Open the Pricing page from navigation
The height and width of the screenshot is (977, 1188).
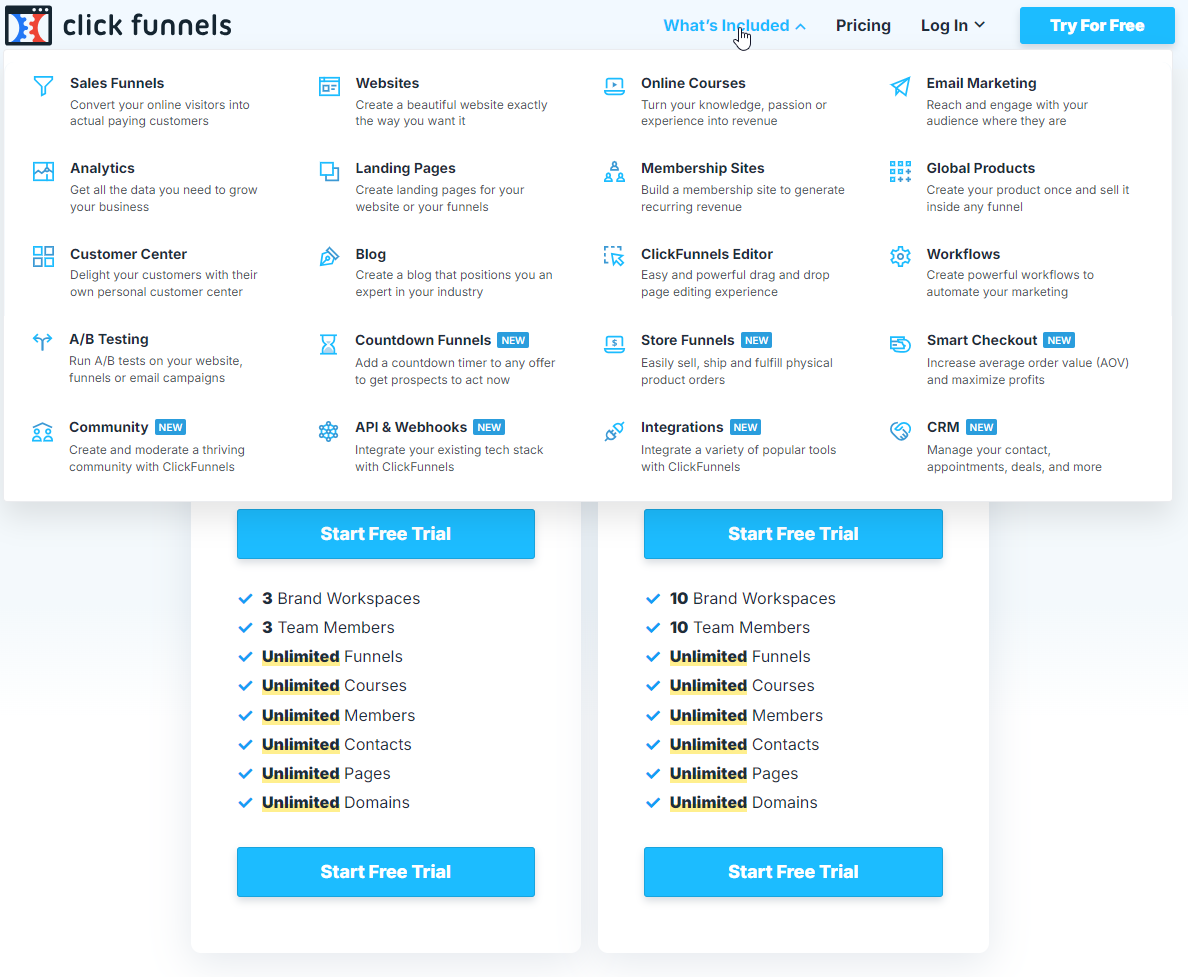click(863, 26)
